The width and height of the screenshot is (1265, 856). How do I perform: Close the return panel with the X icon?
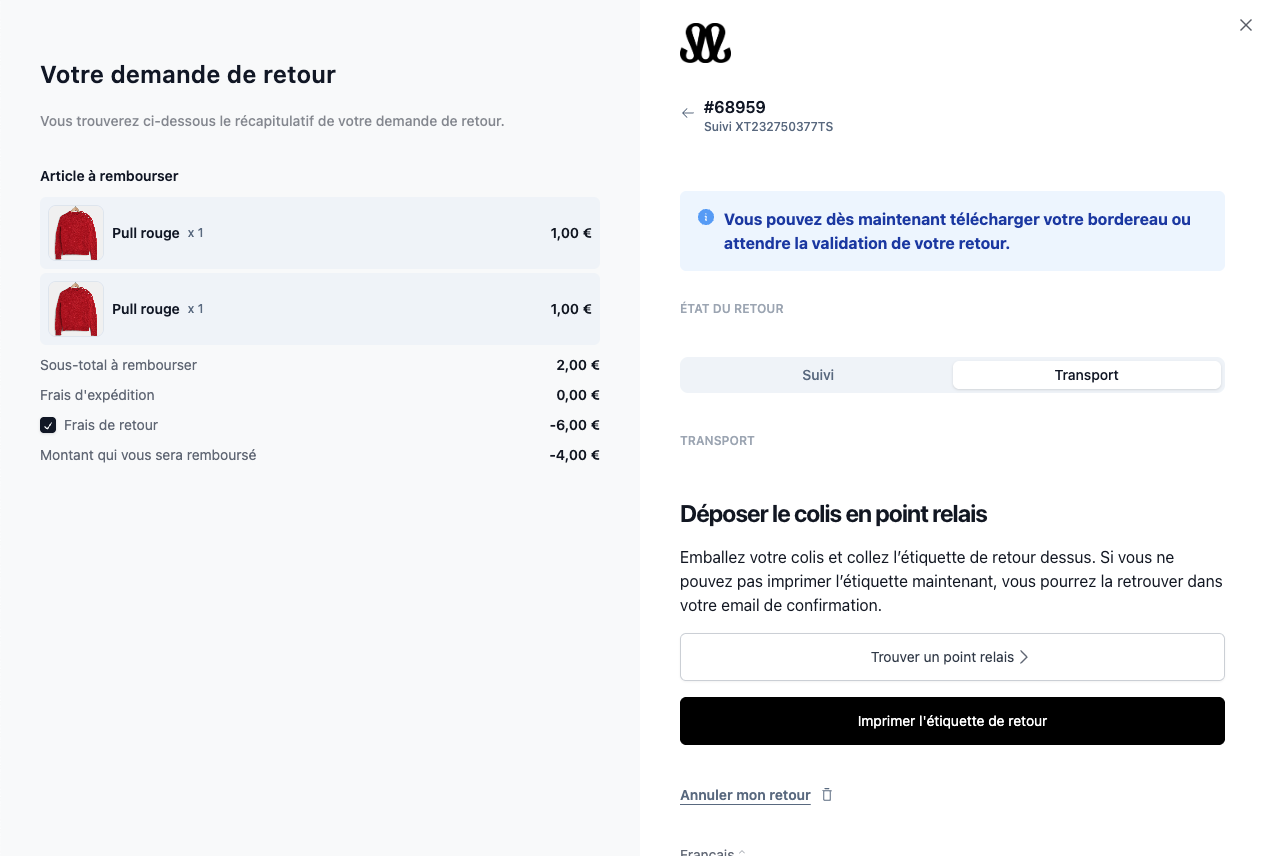[x=1246, y=25]
